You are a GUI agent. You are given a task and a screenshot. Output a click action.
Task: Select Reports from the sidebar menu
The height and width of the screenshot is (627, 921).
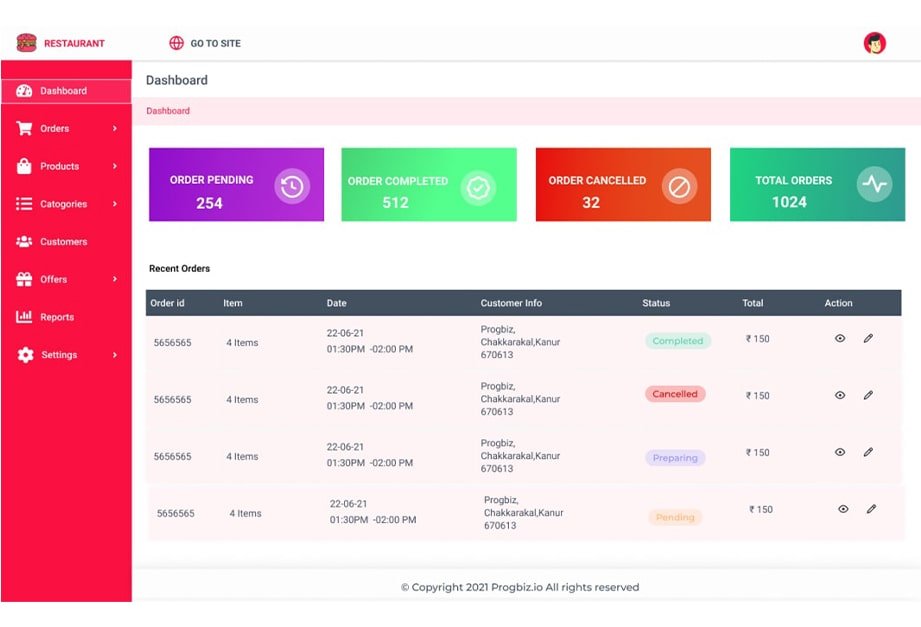click(57, 317)
